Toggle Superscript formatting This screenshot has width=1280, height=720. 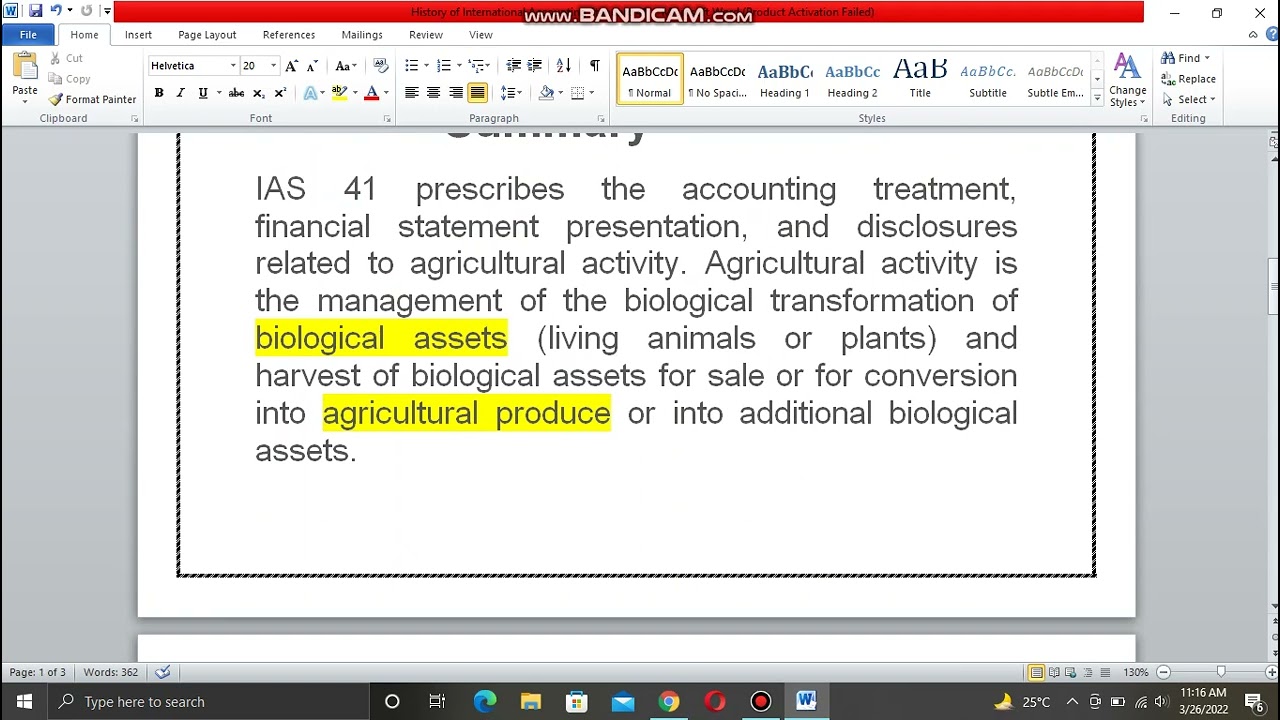pos(280,93)
